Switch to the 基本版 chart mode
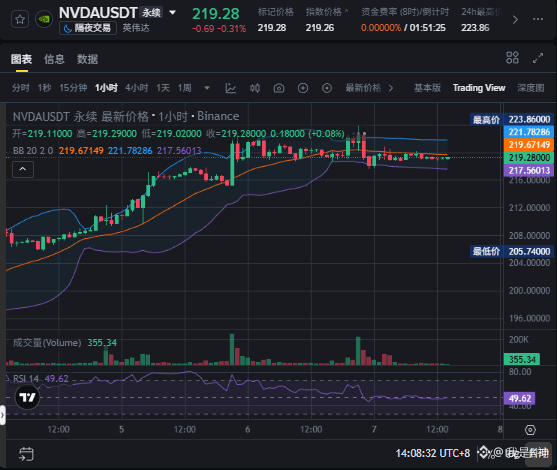 pyautogui.click(x=427, y=88)
